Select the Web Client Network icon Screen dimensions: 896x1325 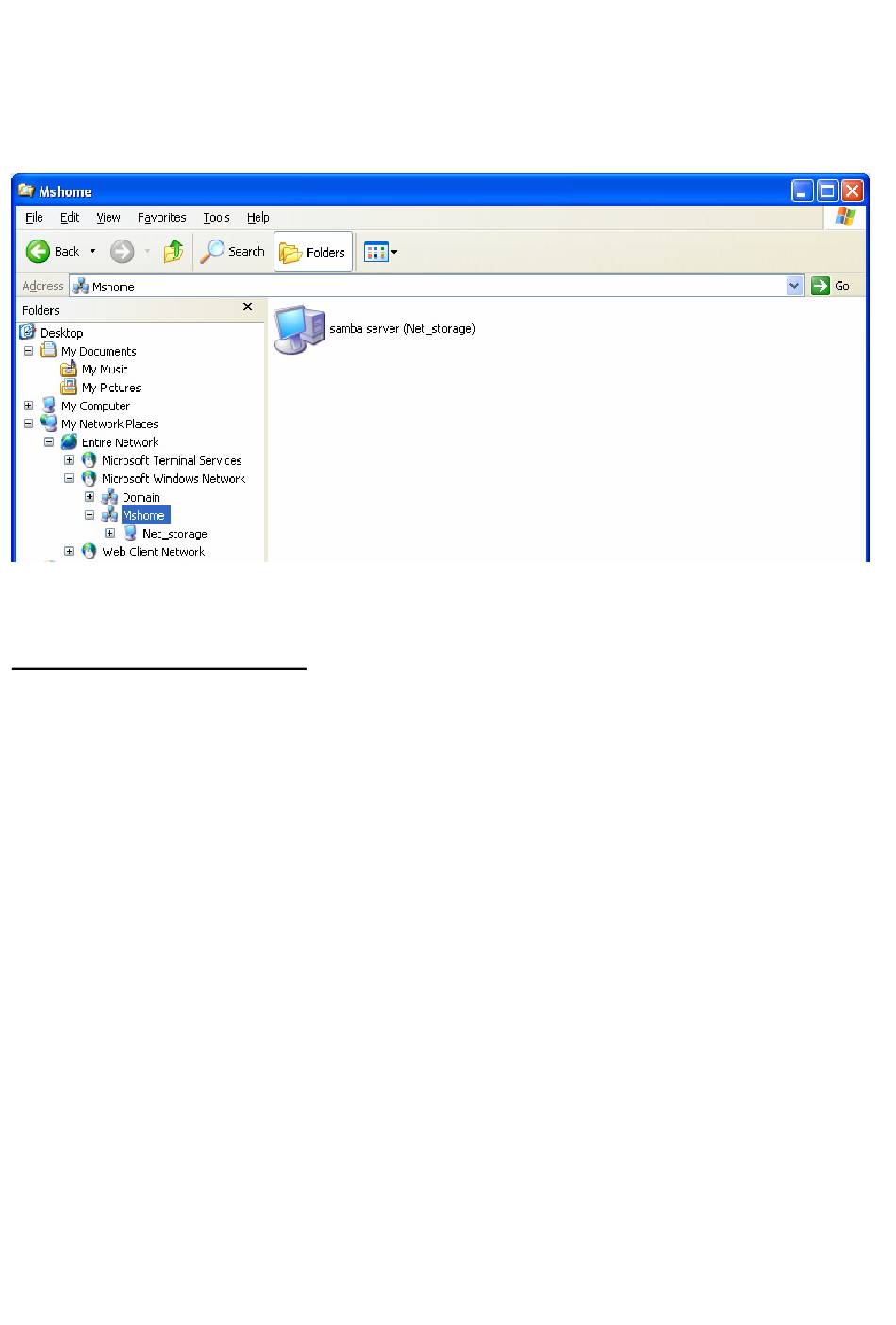click(x=89, y=551)
